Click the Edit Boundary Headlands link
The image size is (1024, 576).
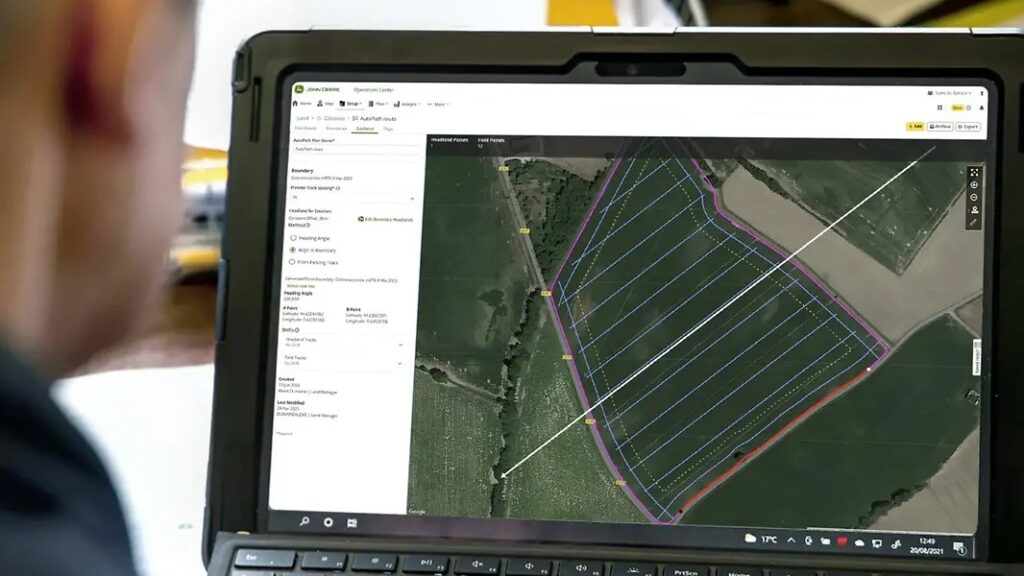[386, 219]
